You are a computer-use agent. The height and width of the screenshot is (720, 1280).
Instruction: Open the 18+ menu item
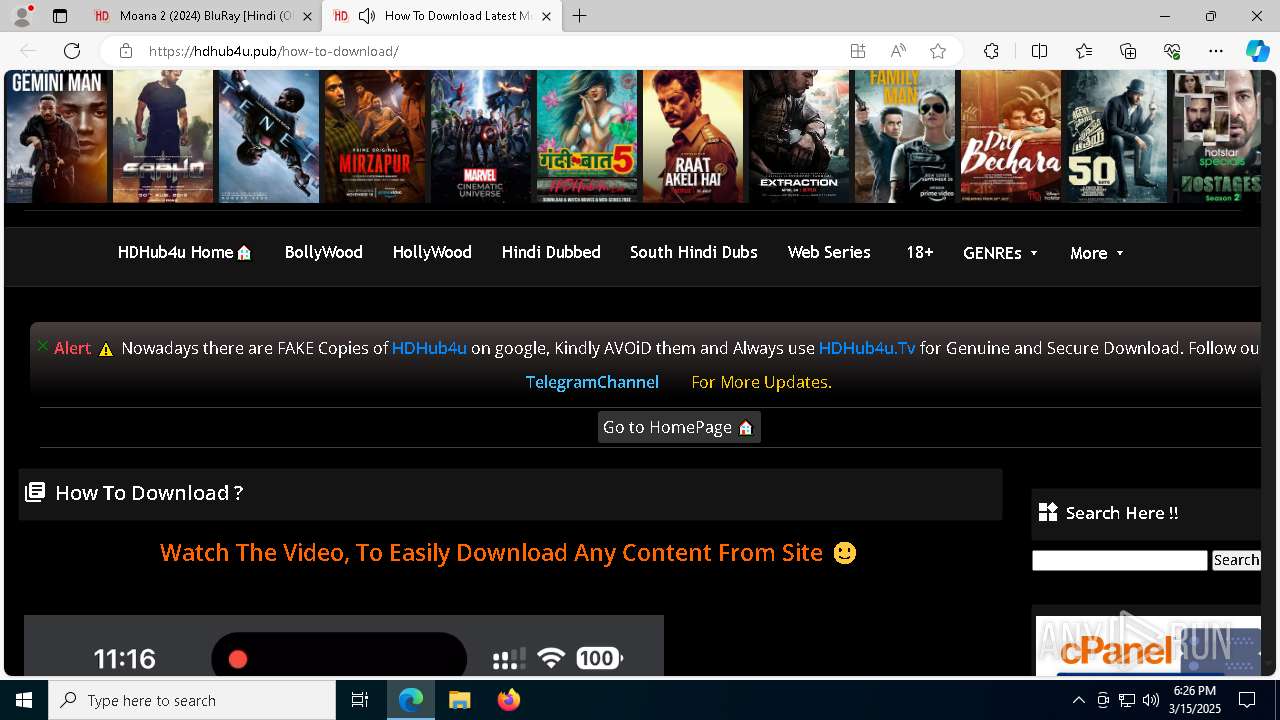pos(919,253)
